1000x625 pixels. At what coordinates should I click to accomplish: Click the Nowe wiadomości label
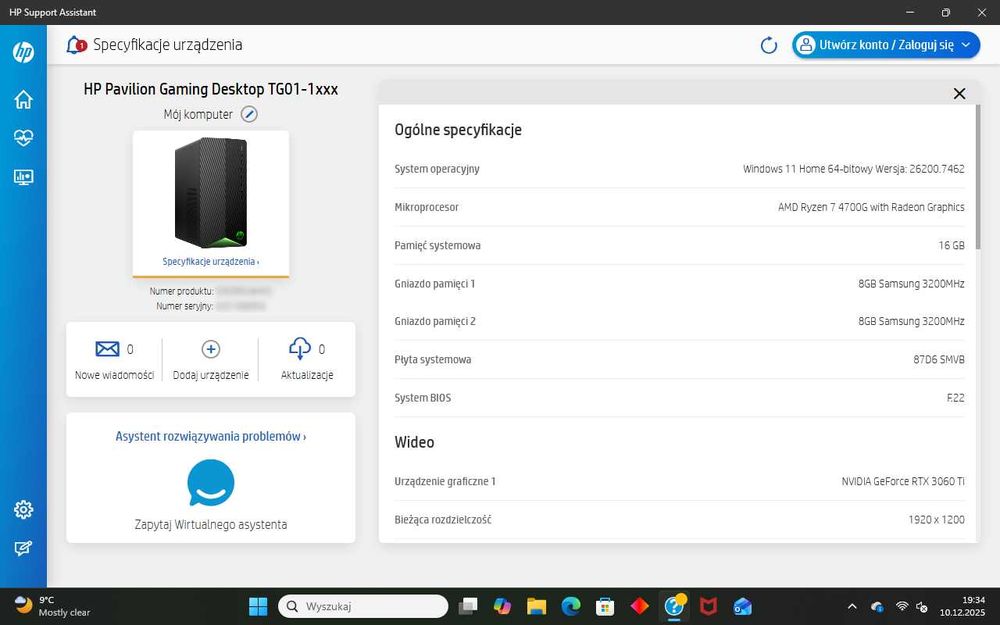(x=114, y=375)
